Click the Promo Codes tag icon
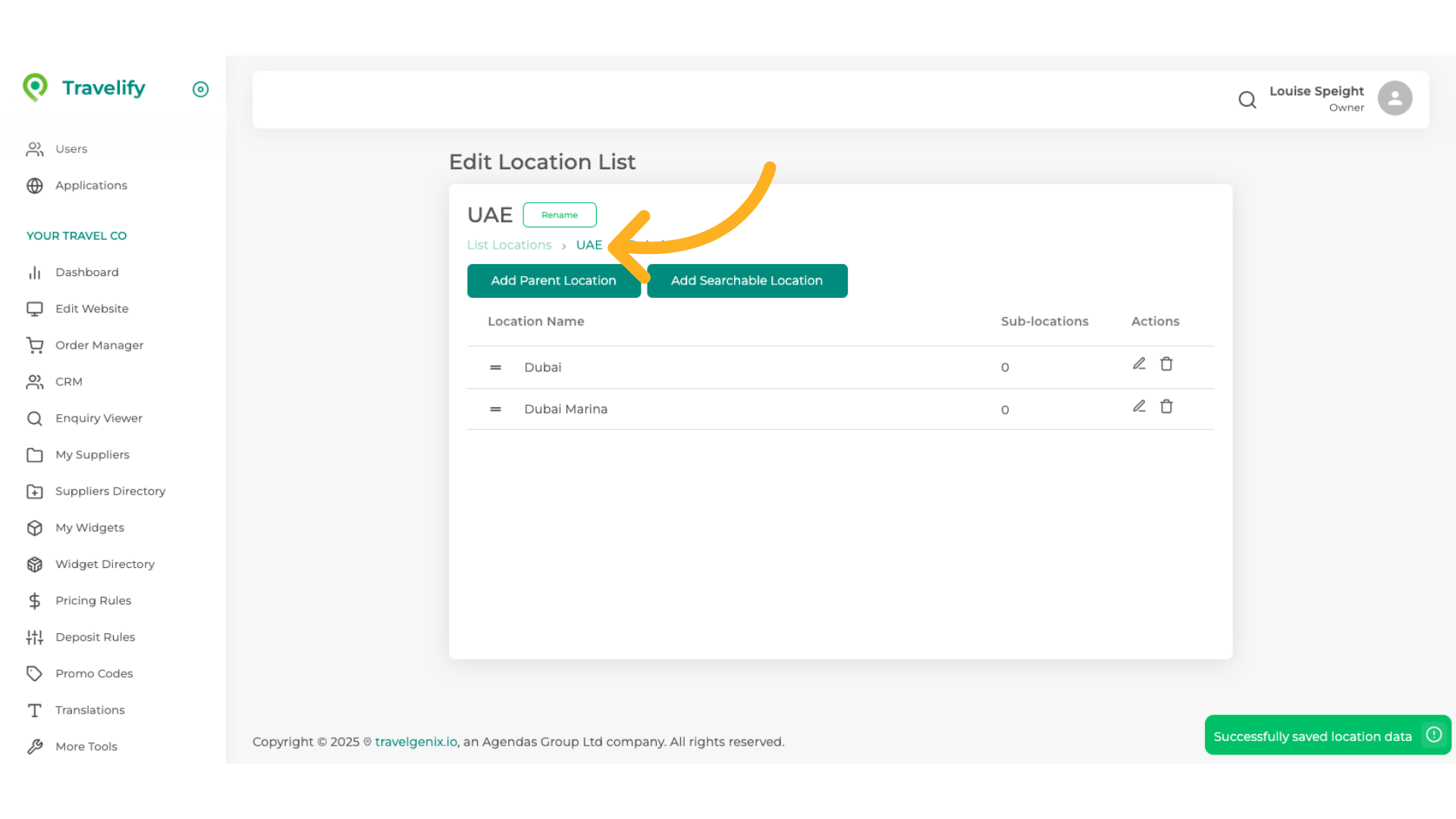Image resolution: width=1456 pixels, height=819 pixels. point(35,673)
